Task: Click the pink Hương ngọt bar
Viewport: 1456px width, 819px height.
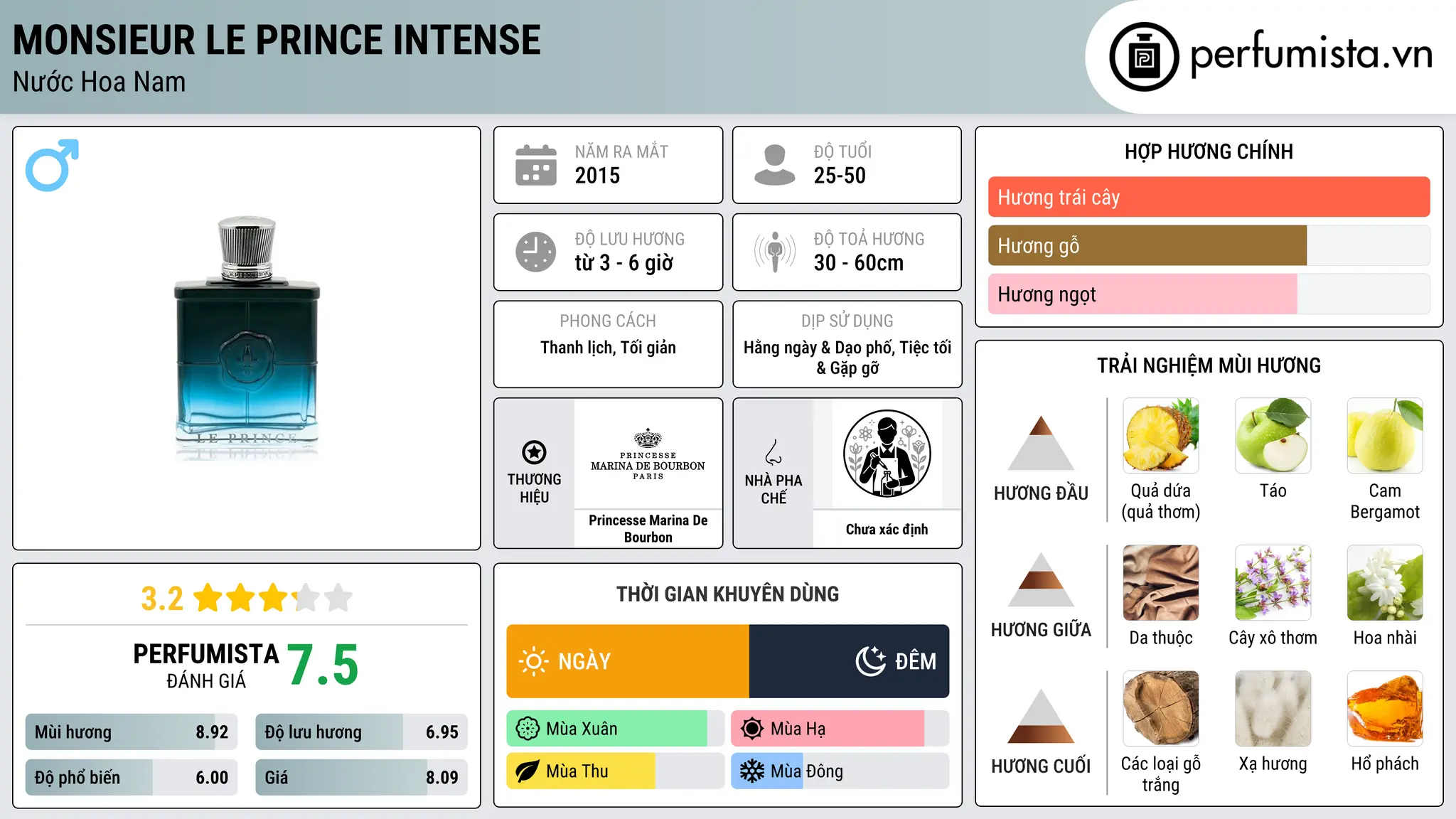Action: [1142, 294]
